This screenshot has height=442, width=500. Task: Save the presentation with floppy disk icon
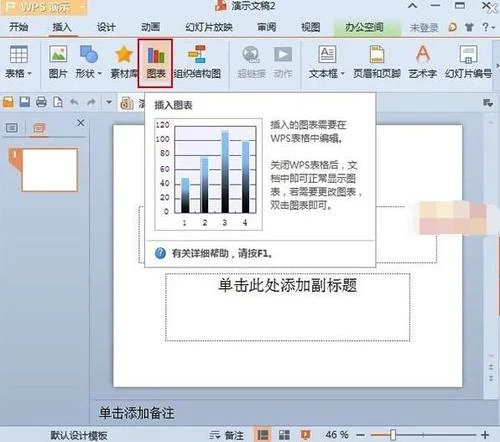click(25, 102)
